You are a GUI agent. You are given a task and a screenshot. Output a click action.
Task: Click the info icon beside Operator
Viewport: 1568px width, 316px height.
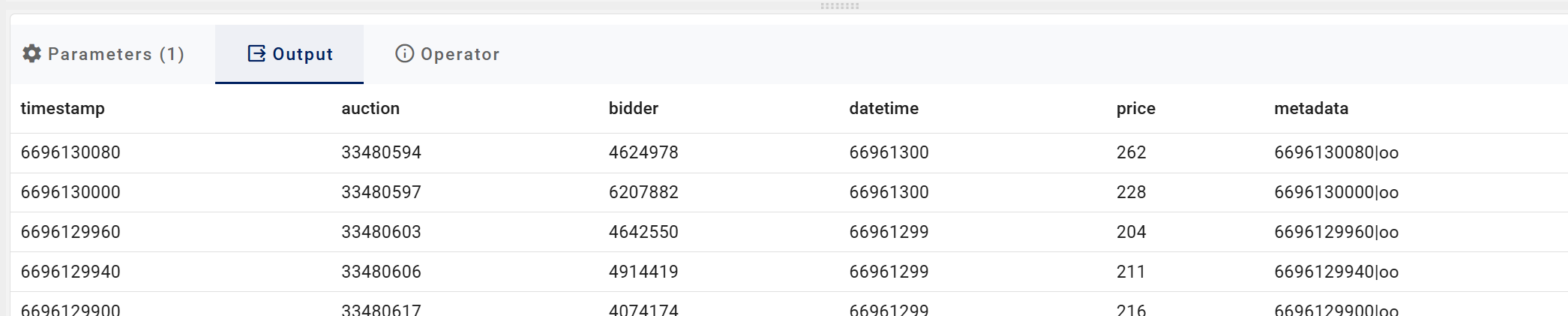[404, 54]
